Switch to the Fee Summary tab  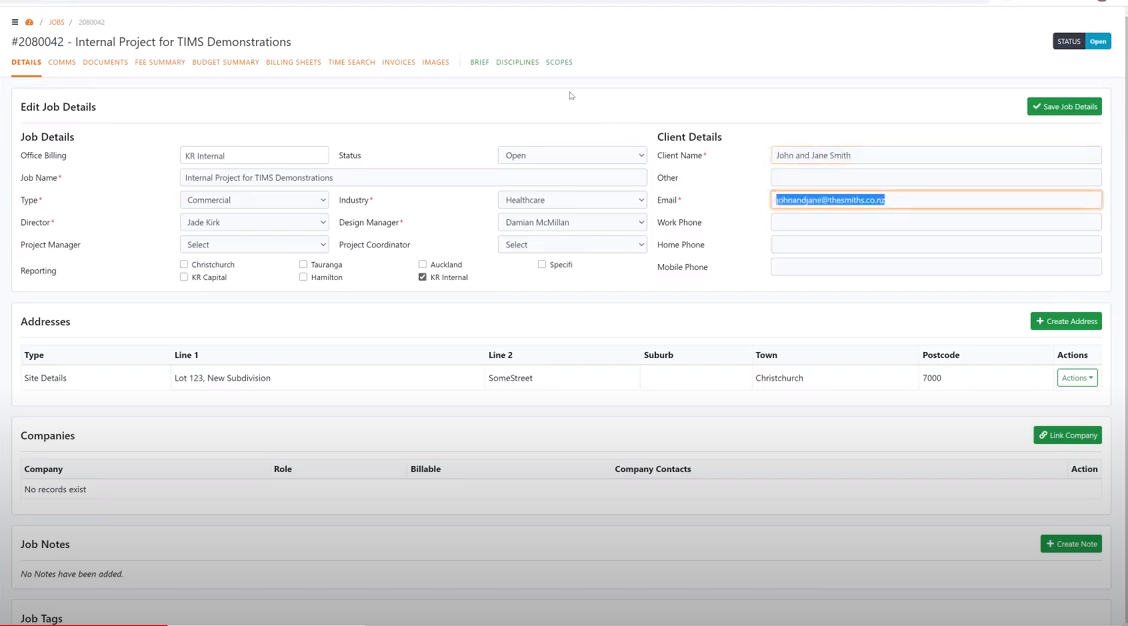click(x=160, y=62)
